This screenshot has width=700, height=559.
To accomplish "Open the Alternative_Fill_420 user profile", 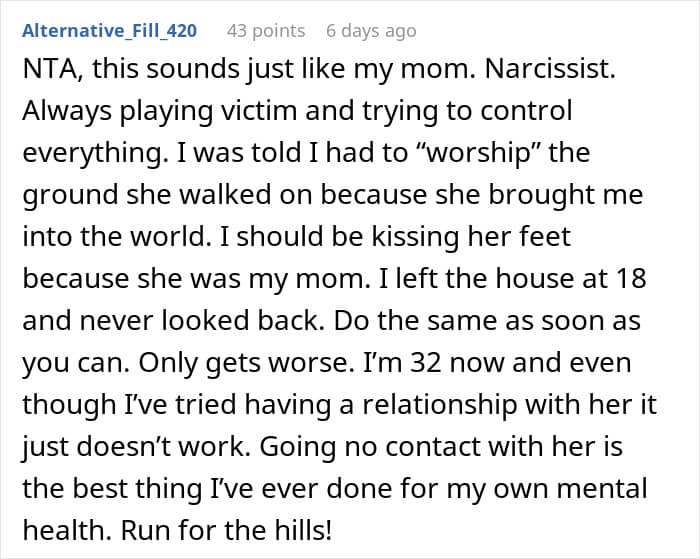I will tap(109, 31).
